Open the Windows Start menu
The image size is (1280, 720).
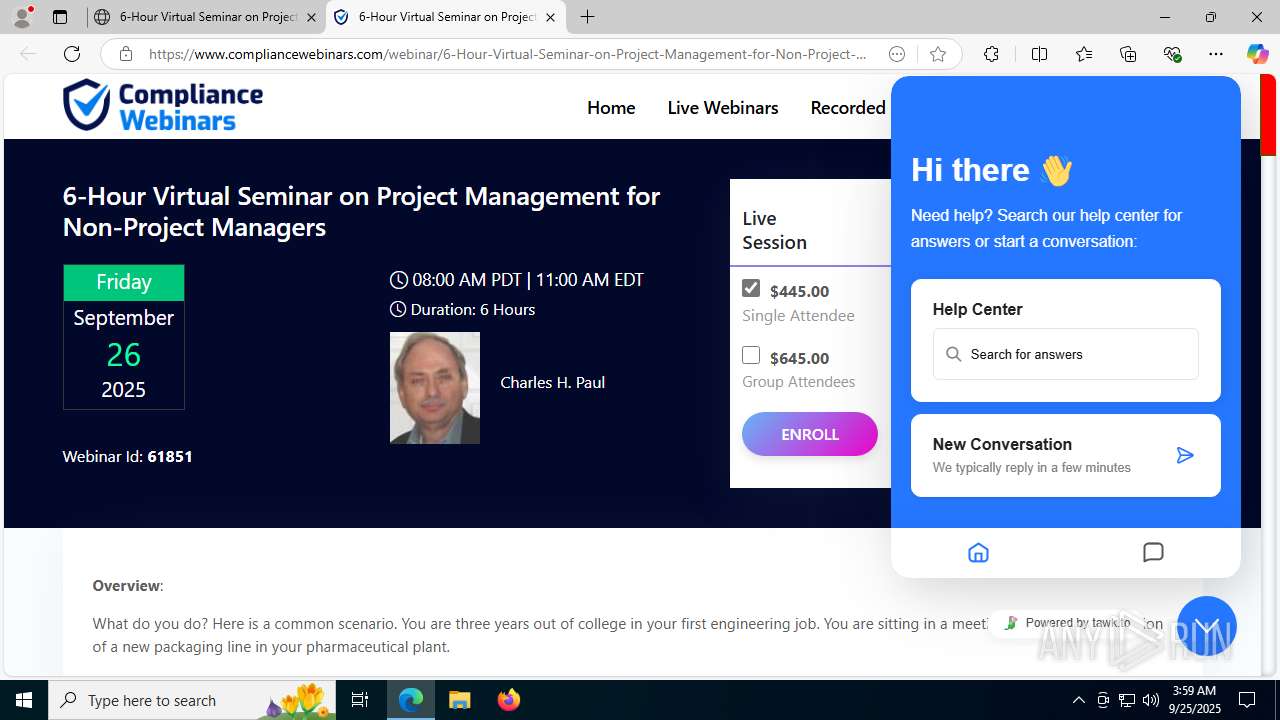[24, 700]
